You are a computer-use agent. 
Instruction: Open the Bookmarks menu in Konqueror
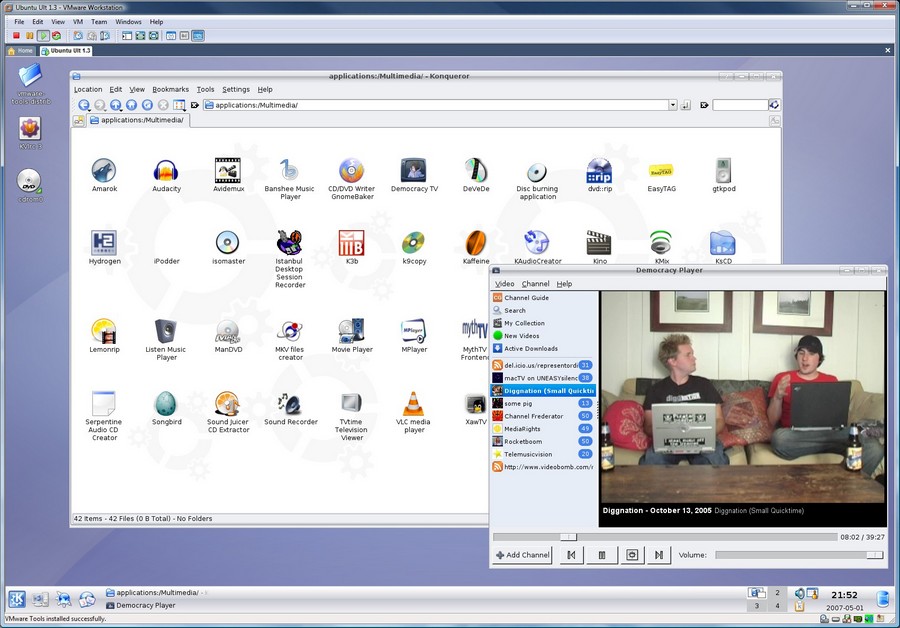(x=170, y=90)
